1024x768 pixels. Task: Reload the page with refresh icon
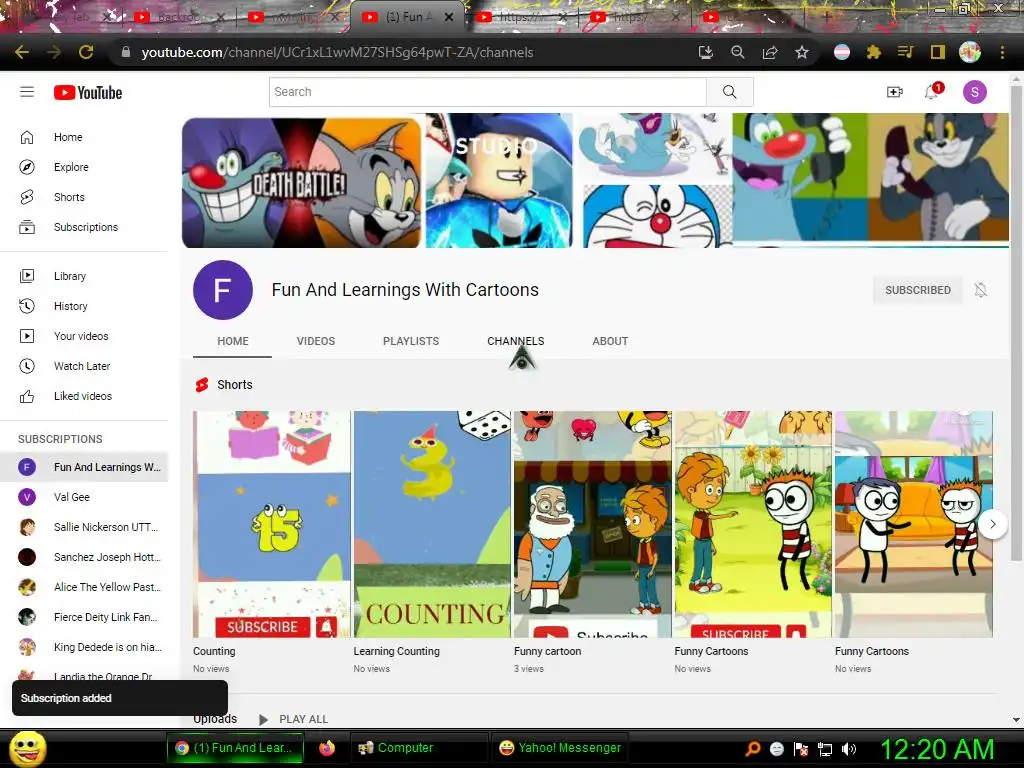[86, 52]
